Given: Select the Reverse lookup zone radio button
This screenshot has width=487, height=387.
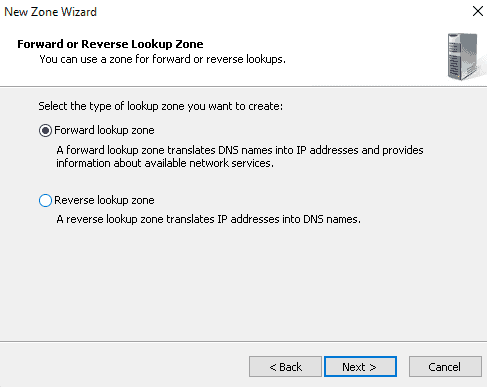Looking at the screenshot, I should pos(45,200).
